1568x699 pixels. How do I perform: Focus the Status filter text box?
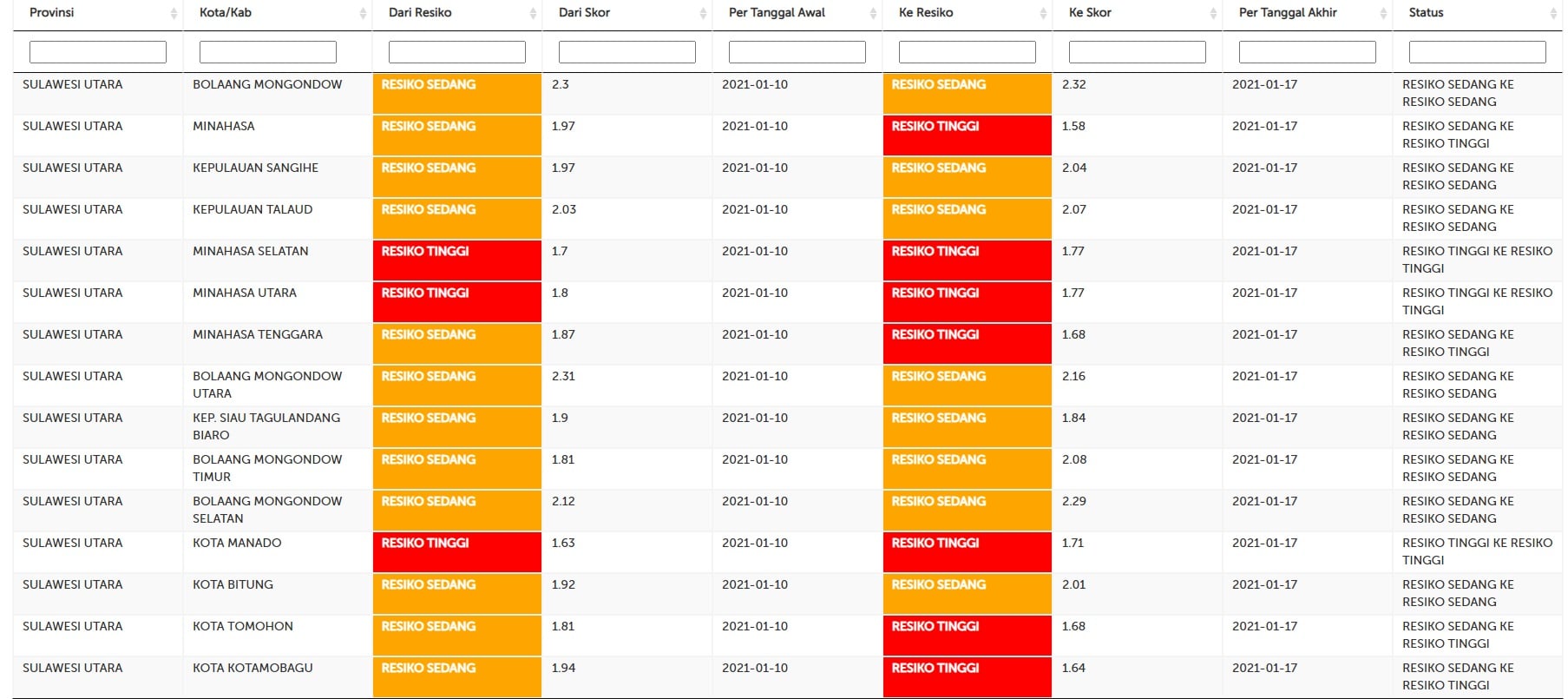1478,52
